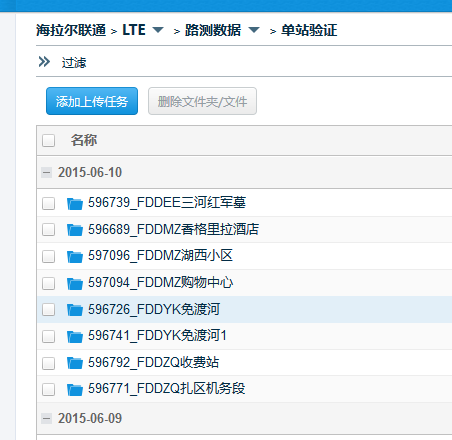Select 单站验证 breadcrumb item
The width and height of the screenshot is (452, 440).
click(x=309, y=30)
